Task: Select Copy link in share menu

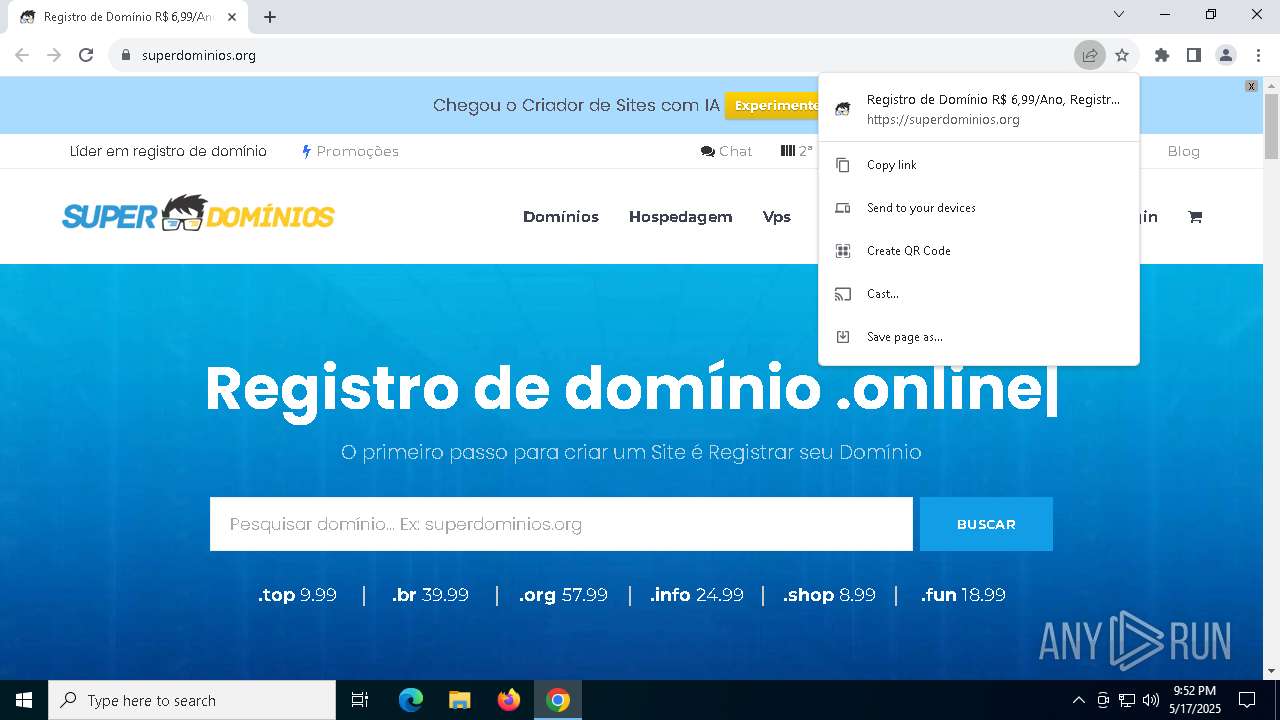Action: click(x=979, y=165)
